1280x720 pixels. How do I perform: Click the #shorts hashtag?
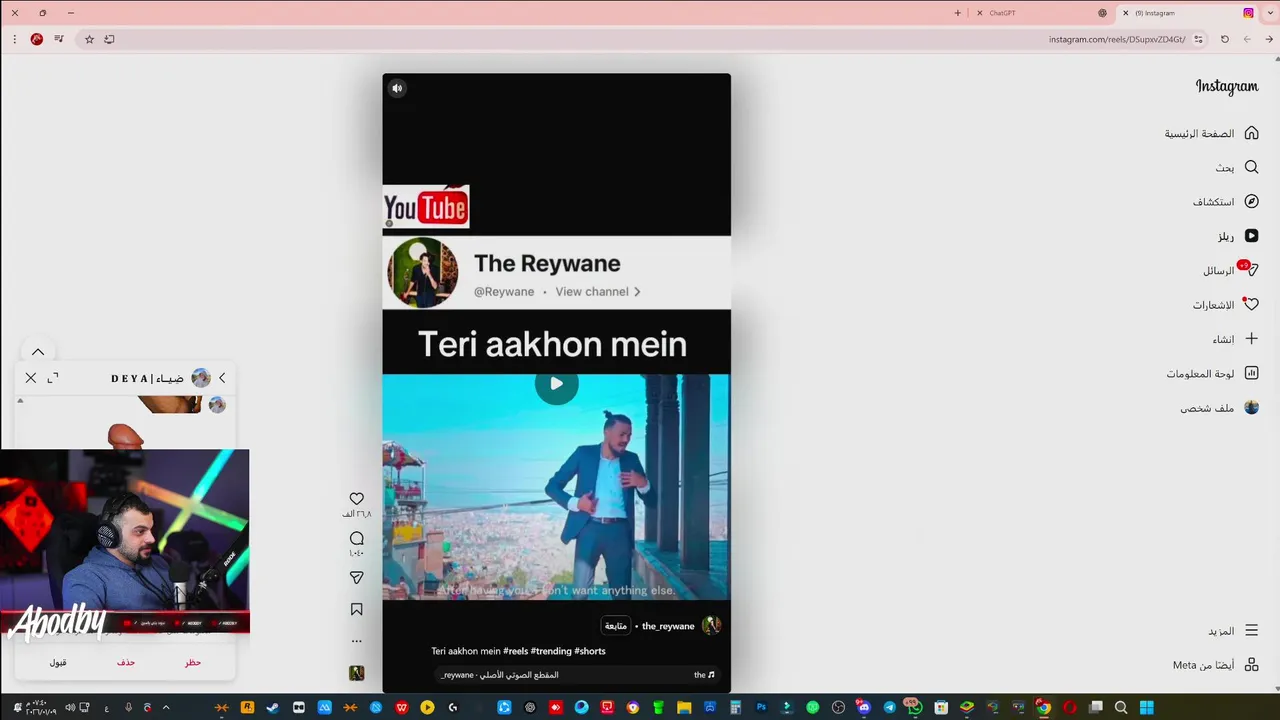(590, 651)
